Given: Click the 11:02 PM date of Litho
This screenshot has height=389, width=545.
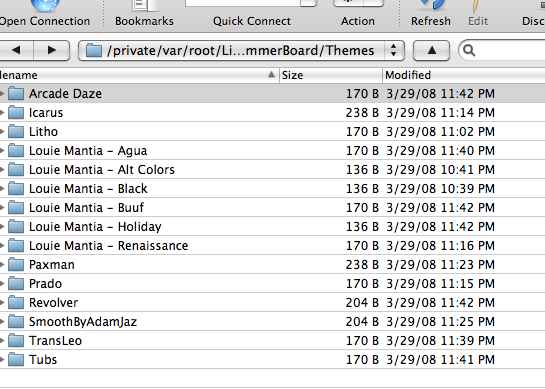Looking at the screenshot, I should [440, 131].
